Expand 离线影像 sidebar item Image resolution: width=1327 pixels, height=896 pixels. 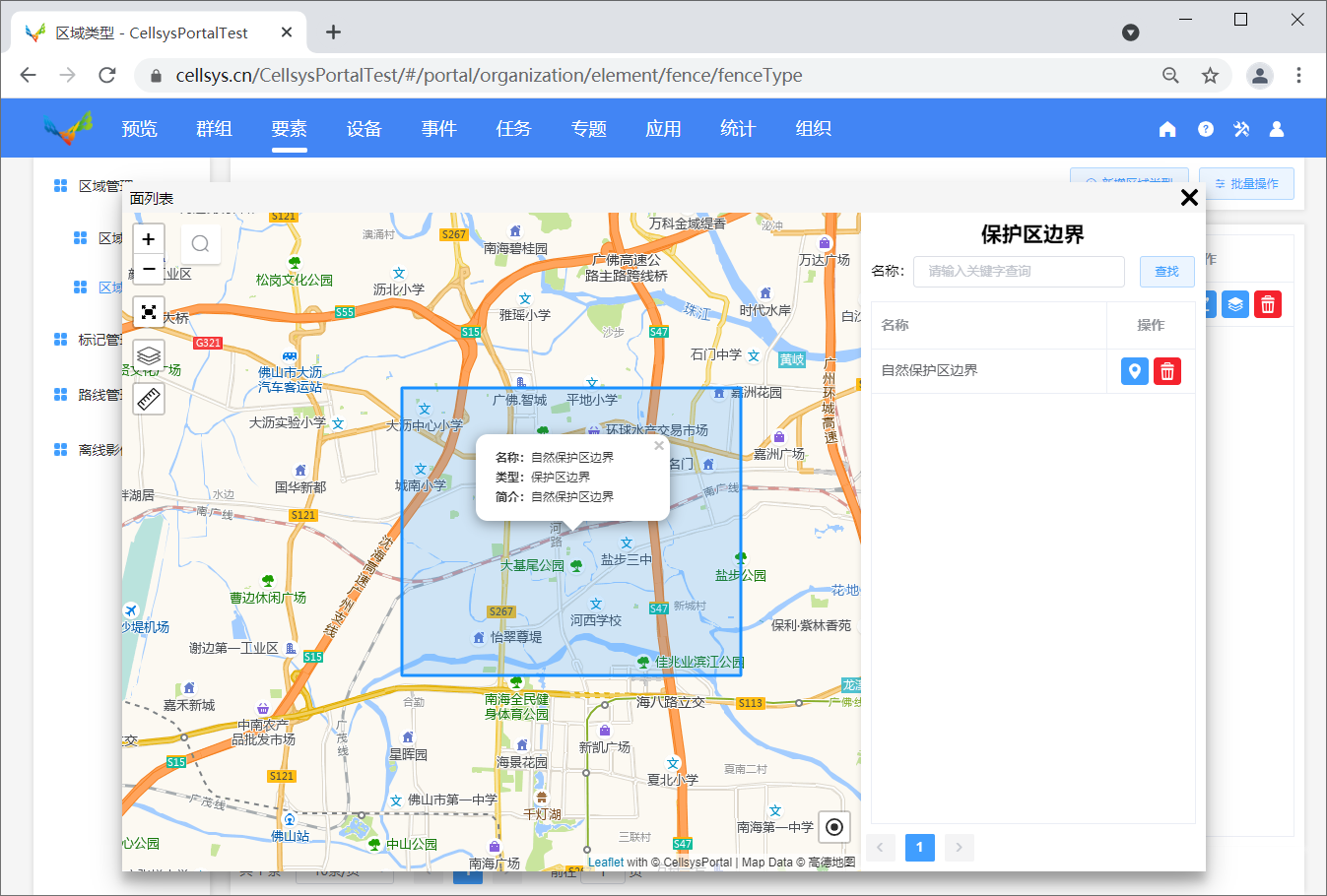(x=88, y=450)
